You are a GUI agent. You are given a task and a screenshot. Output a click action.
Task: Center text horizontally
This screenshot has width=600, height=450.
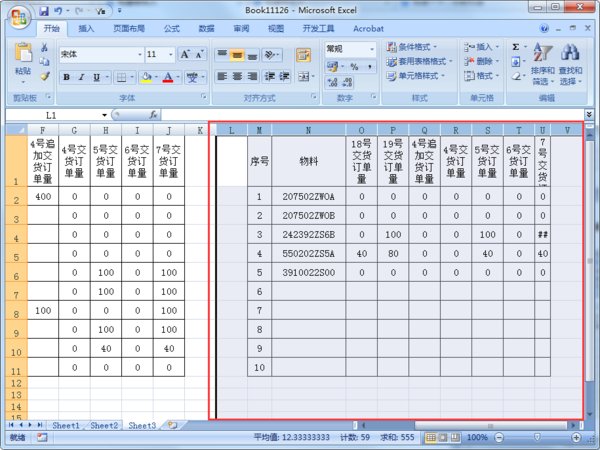[x=237, y=77]
